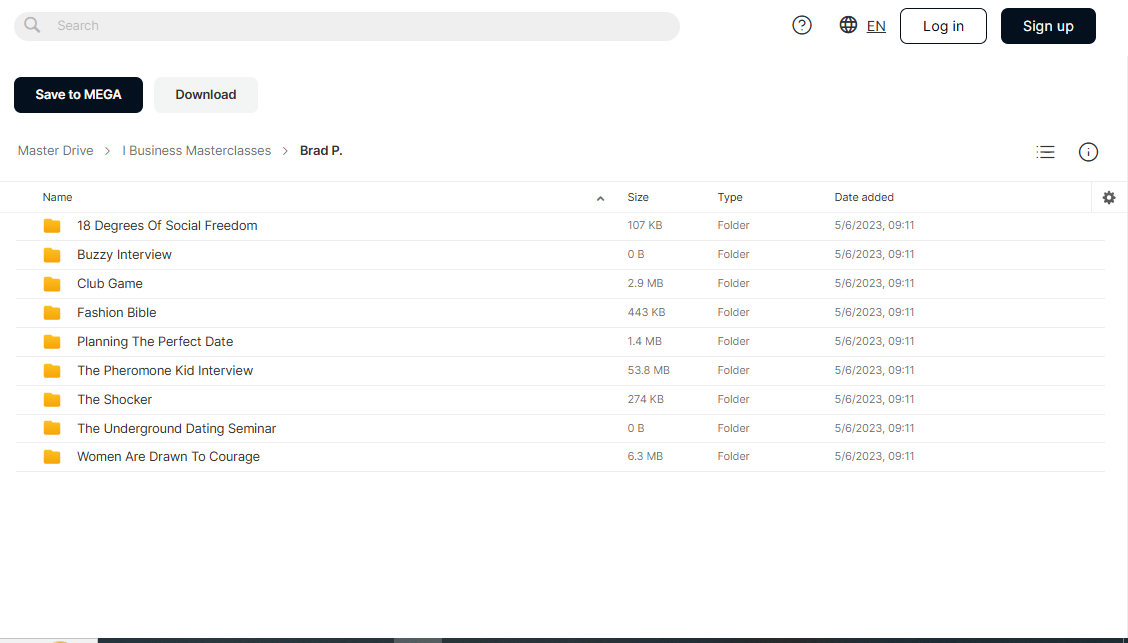Image resolution: width=1128 pixels, height=643 pixels.
Task: Select Women Are Drawn To Courage folder name
Action: [168, 457]
